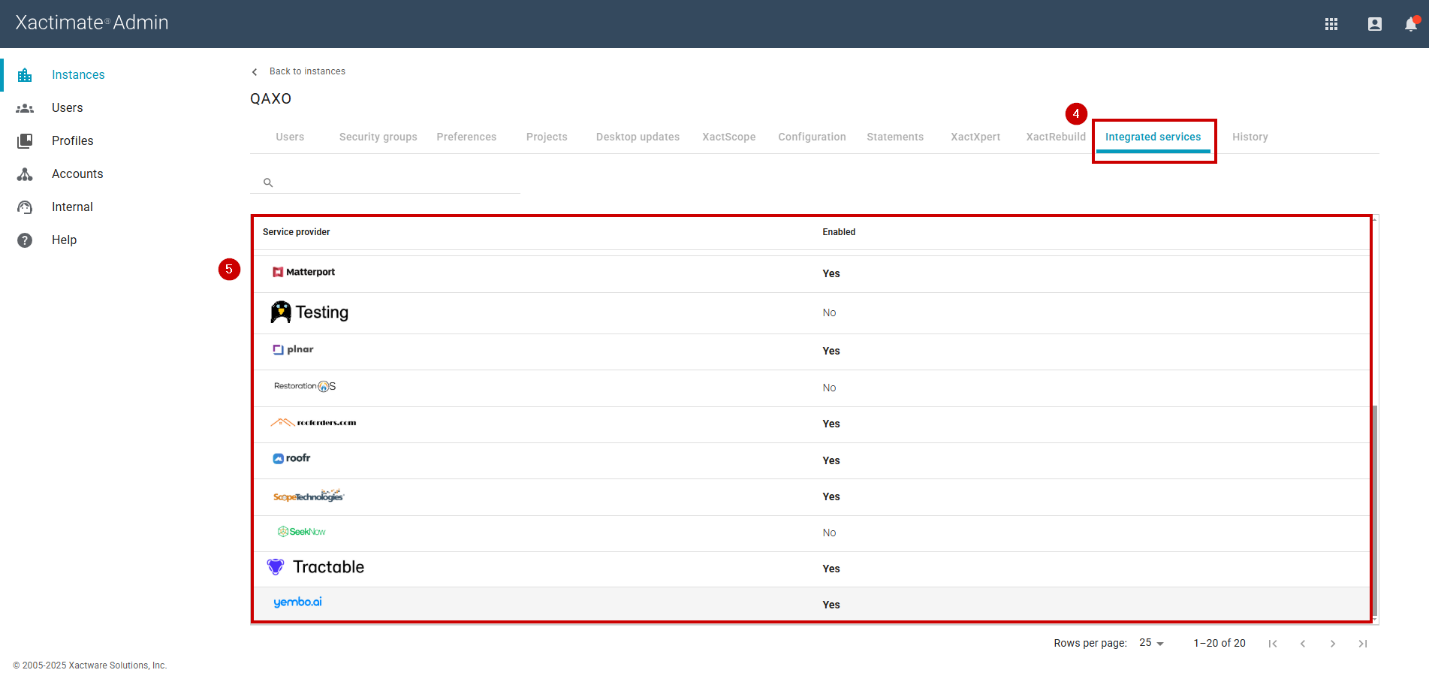Open Instances in the sidebar
This screenshot has width=1429, height=682.
(x=78, y=75)
